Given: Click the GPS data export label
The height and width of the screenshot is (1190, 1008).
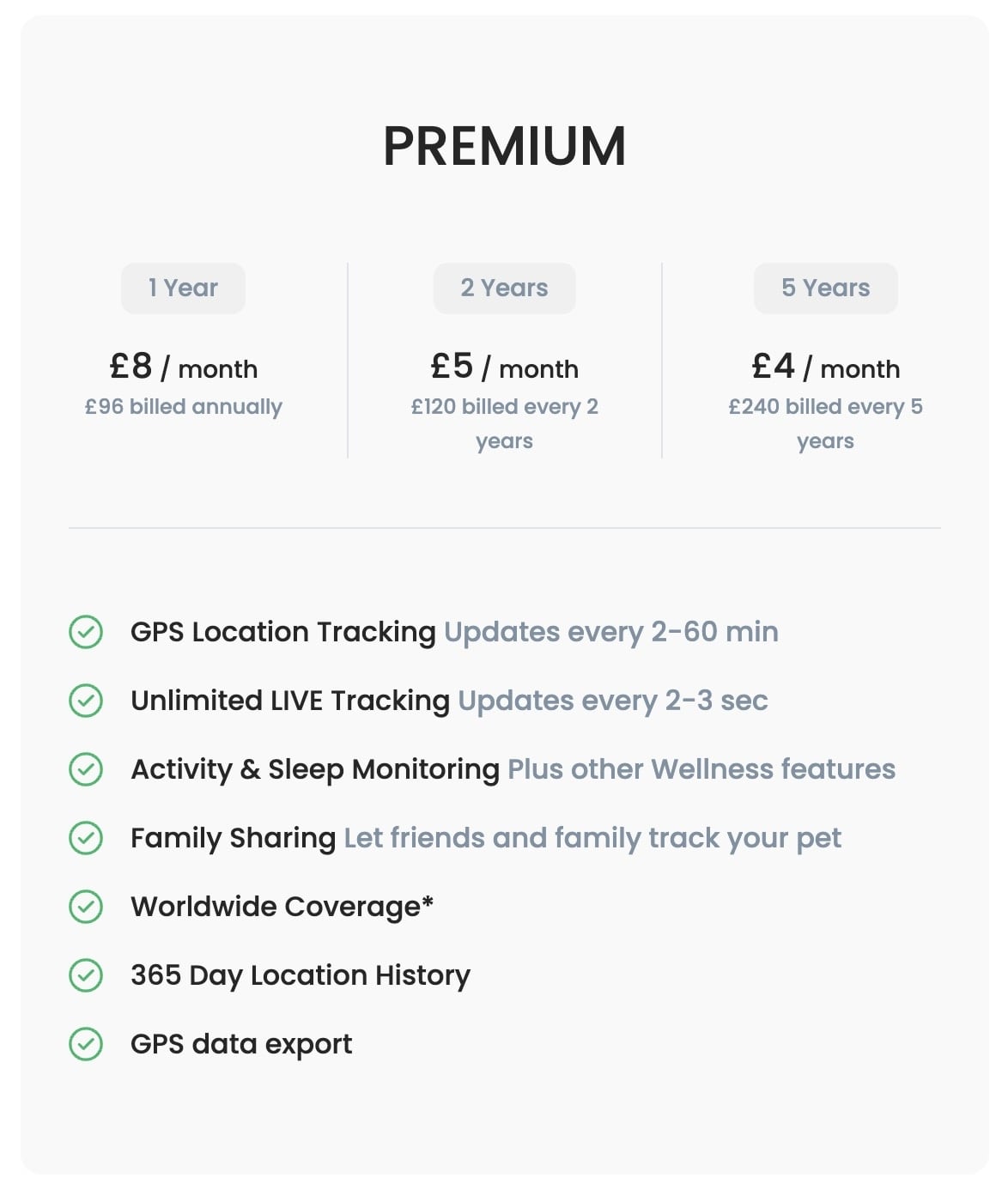Looking at the screenshot, I should click(241, 1044).
